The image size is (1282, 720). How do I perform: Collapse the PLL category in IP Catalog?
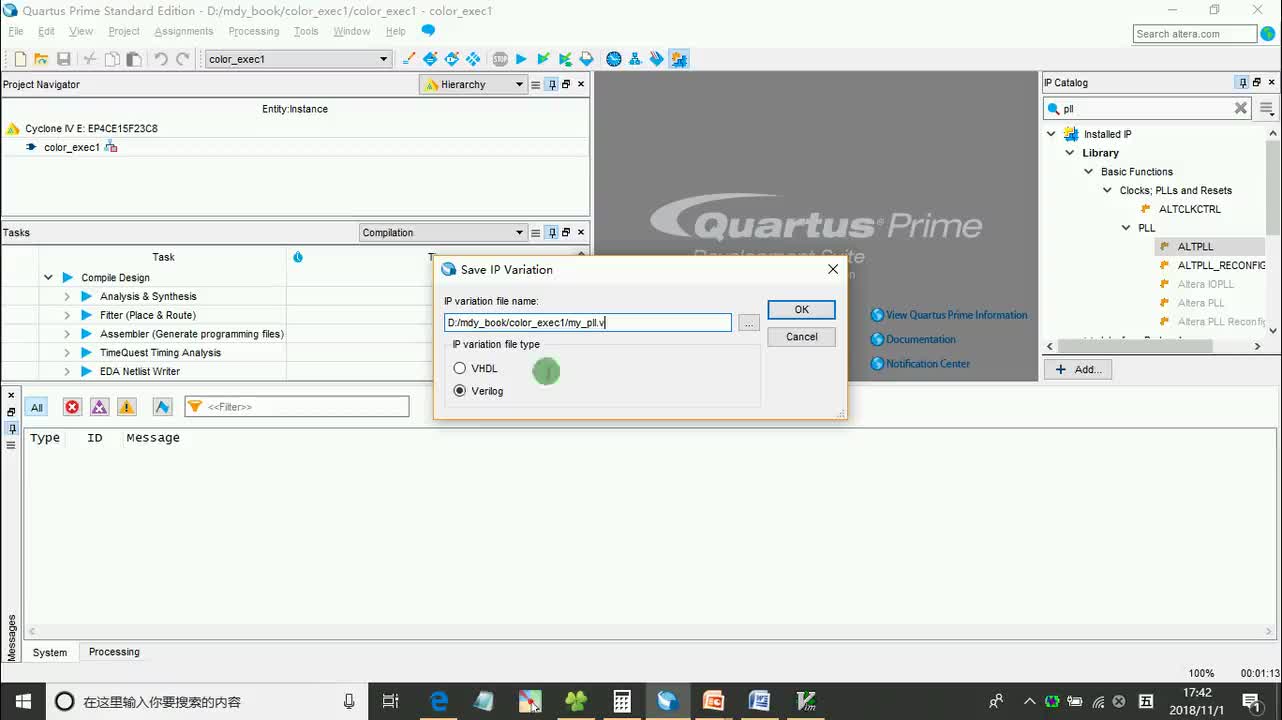[x=1127, y=228]
